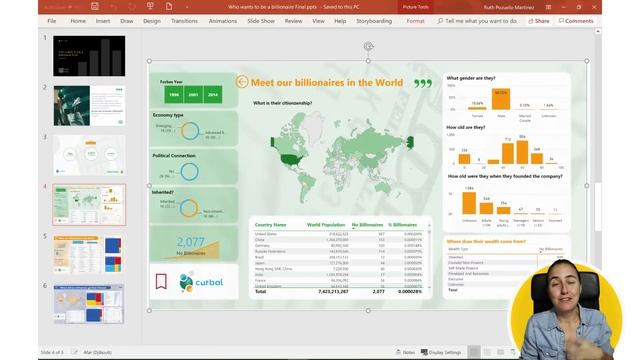Switch to Normal view icon in status bar
The width and height of the screenshot is (640, 360).
pyautogui.click(x=474, y=352)
